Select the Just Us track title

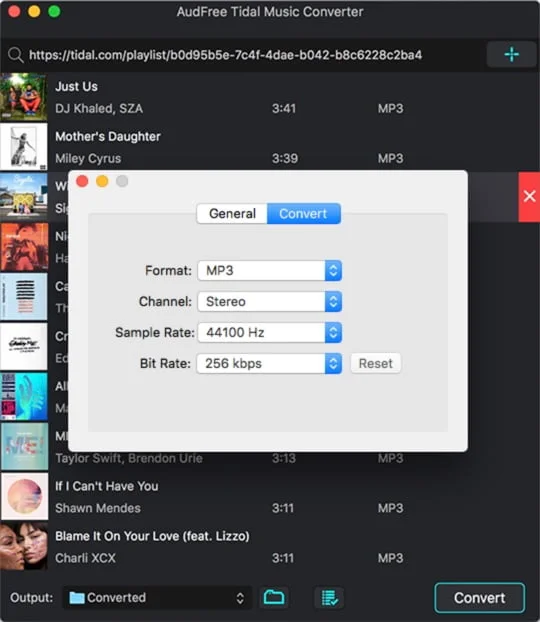pyautogui.click(x=76, y=86)
